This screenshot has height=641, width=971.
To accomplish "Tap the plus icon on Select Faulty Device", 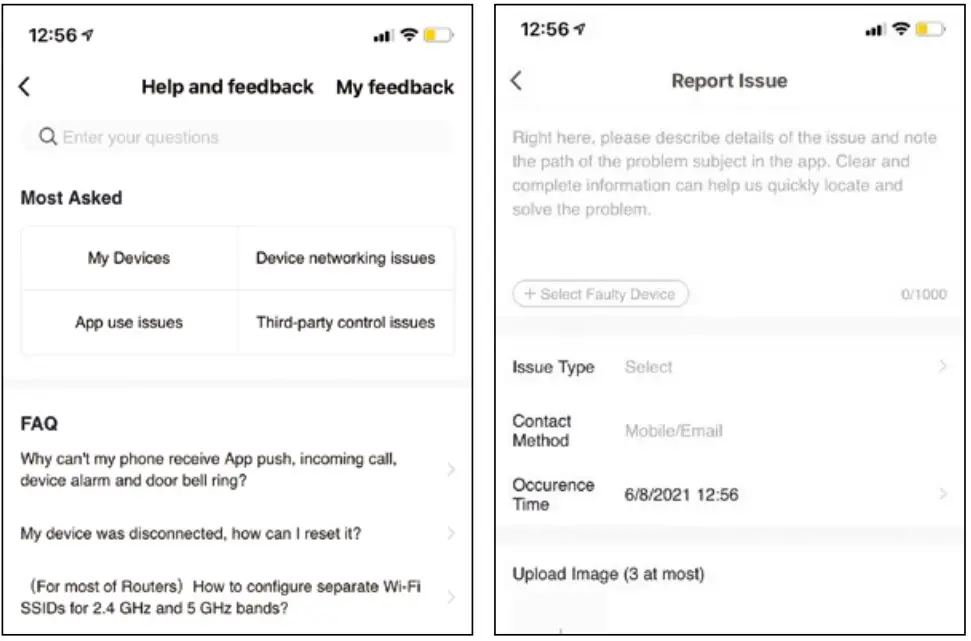I will coord(531,294).
